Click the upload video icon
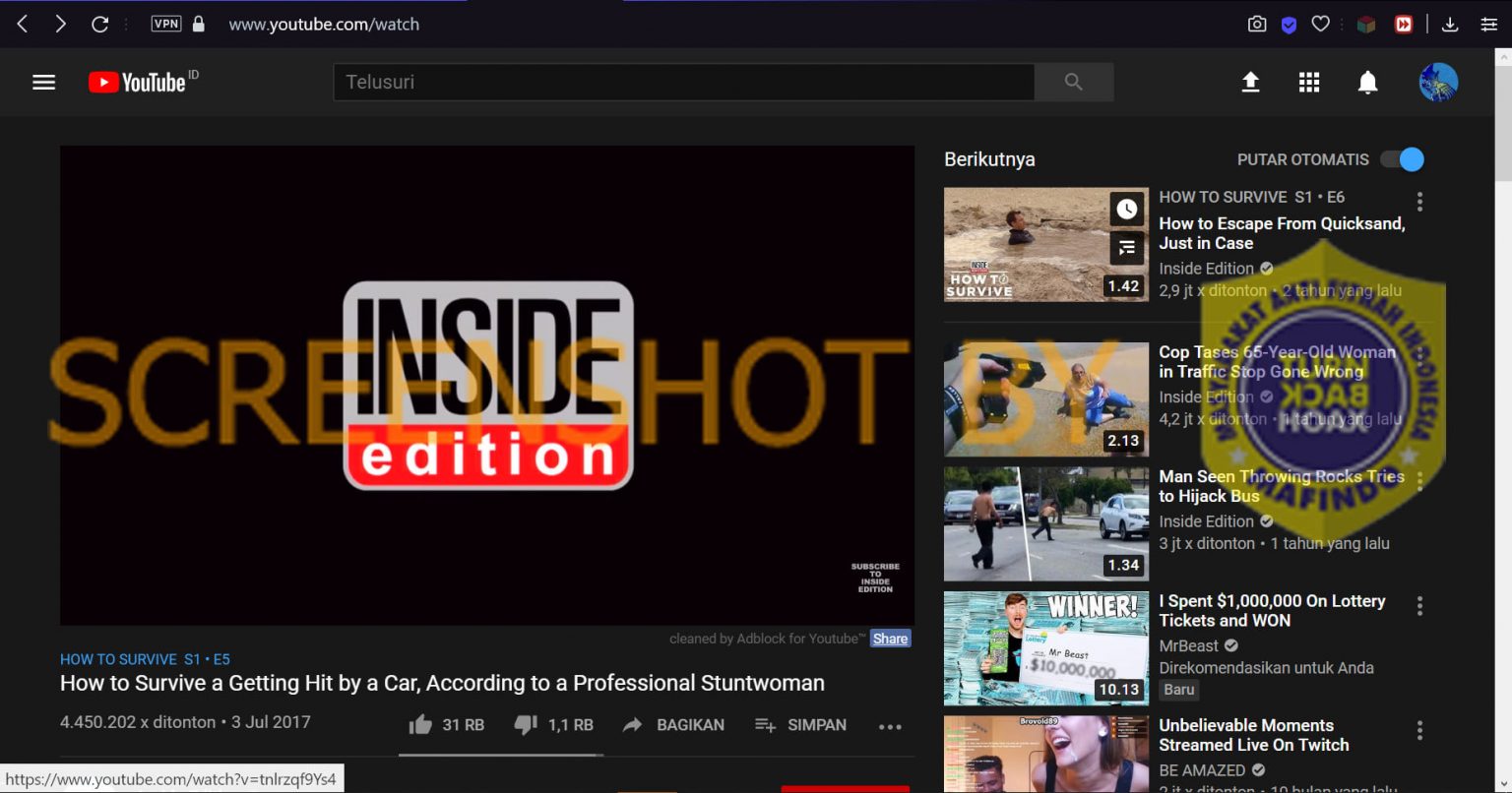This screenshot has width=1512, height=793. pyautogui.click(x=1250, y=83)
